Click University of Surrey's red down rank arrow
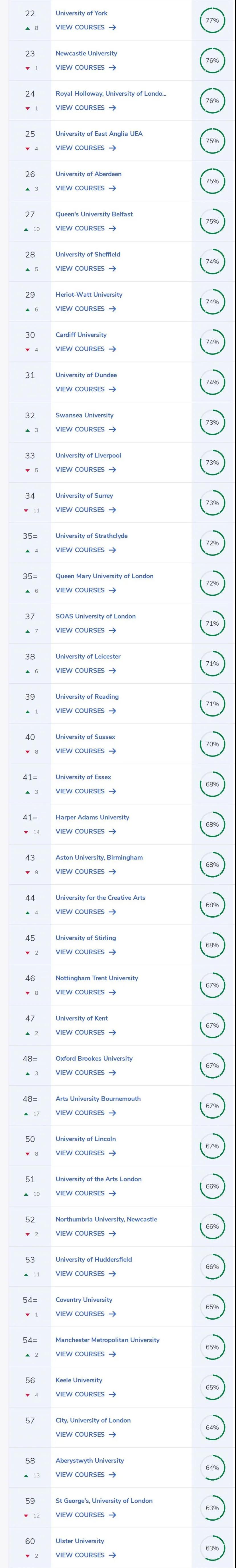The height and width of the screenshot is (1568, 236). tap(26, 511)
